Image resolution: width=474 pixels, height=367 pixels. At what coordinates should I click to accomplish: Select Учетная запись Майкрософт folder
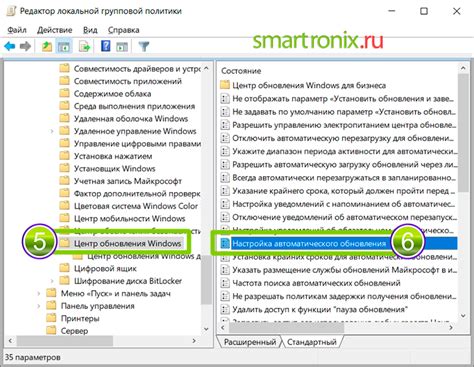(x=128, y=181)
